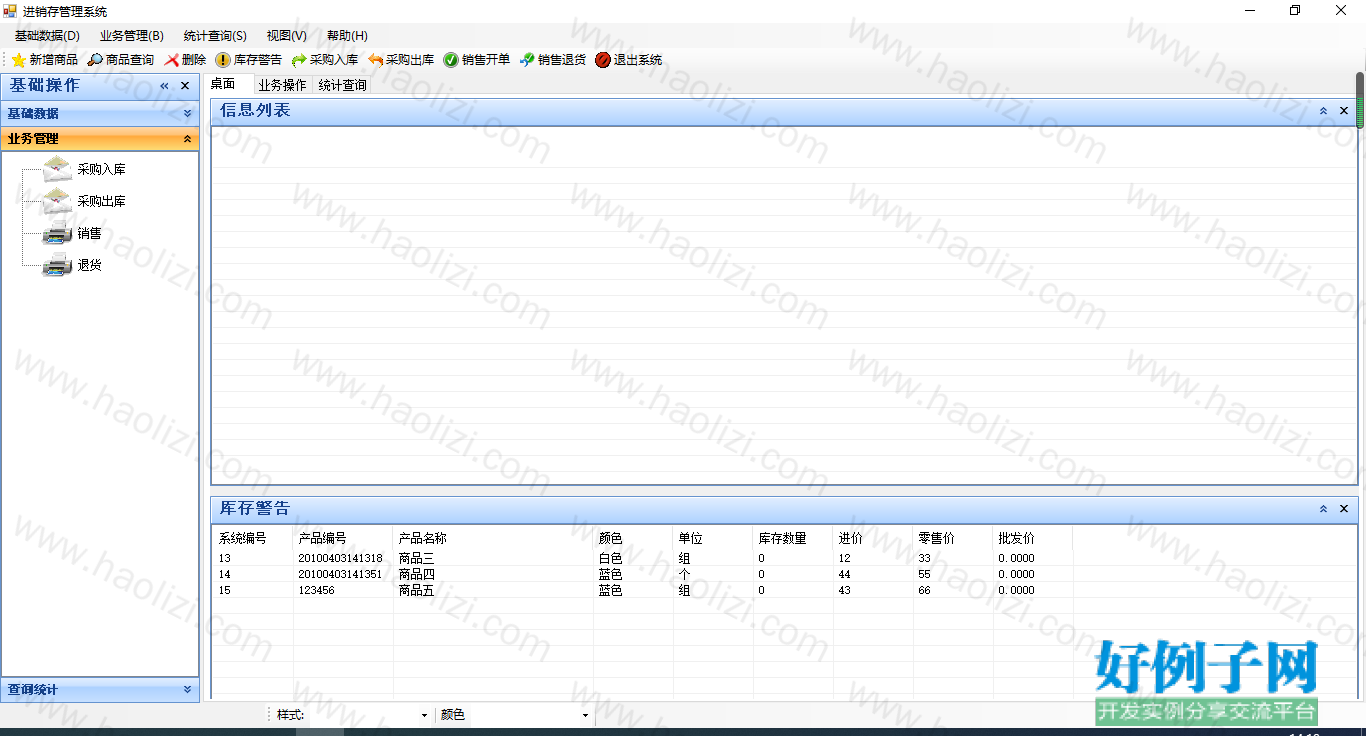Sort by 系统编号 column header

point(253,538)
